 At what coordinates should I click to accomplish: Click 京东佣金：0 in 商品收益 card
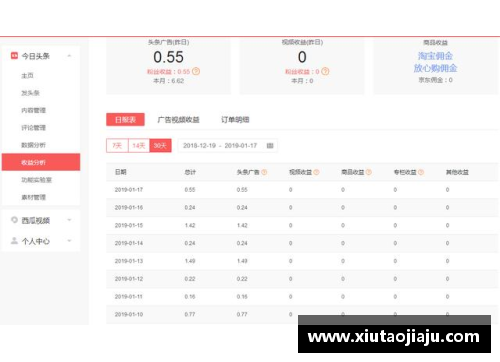pos(435,80)
